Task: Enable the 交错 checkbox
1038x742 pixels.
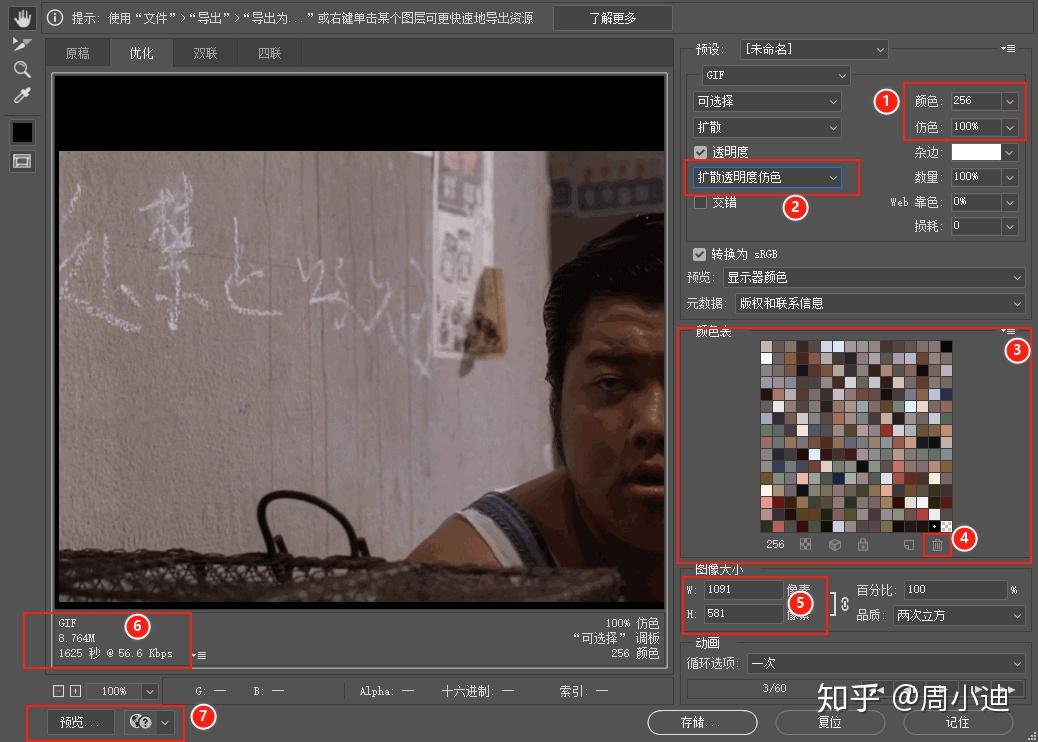Action: tap(700, 203)
